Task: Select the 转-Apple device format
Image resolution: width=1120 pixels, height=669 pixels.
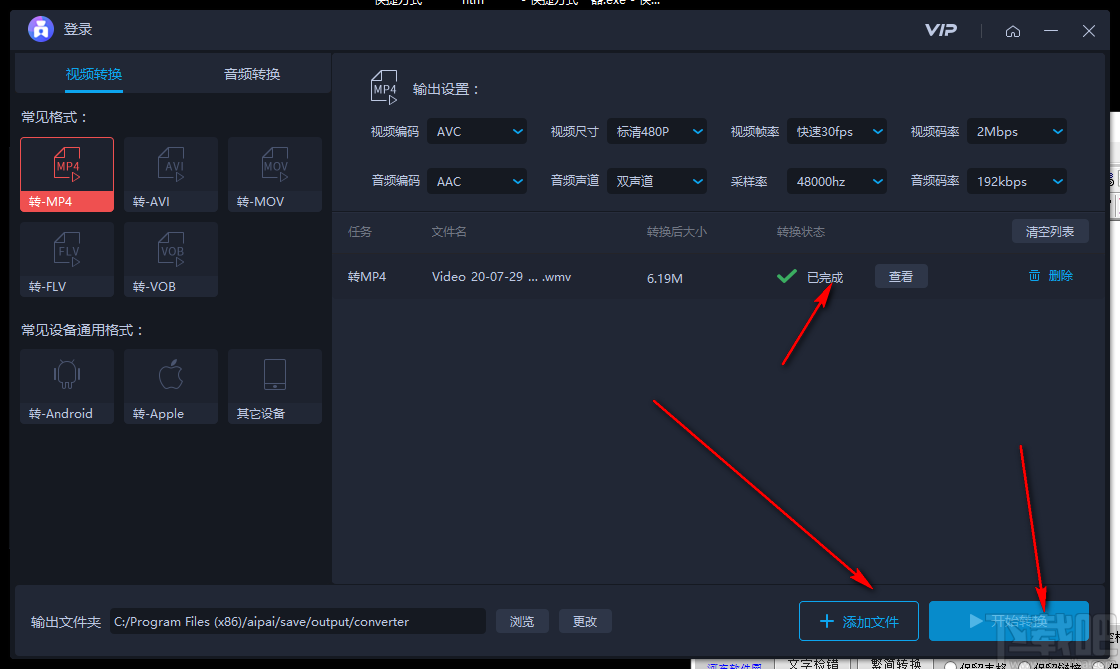Action: pos(170,387)
